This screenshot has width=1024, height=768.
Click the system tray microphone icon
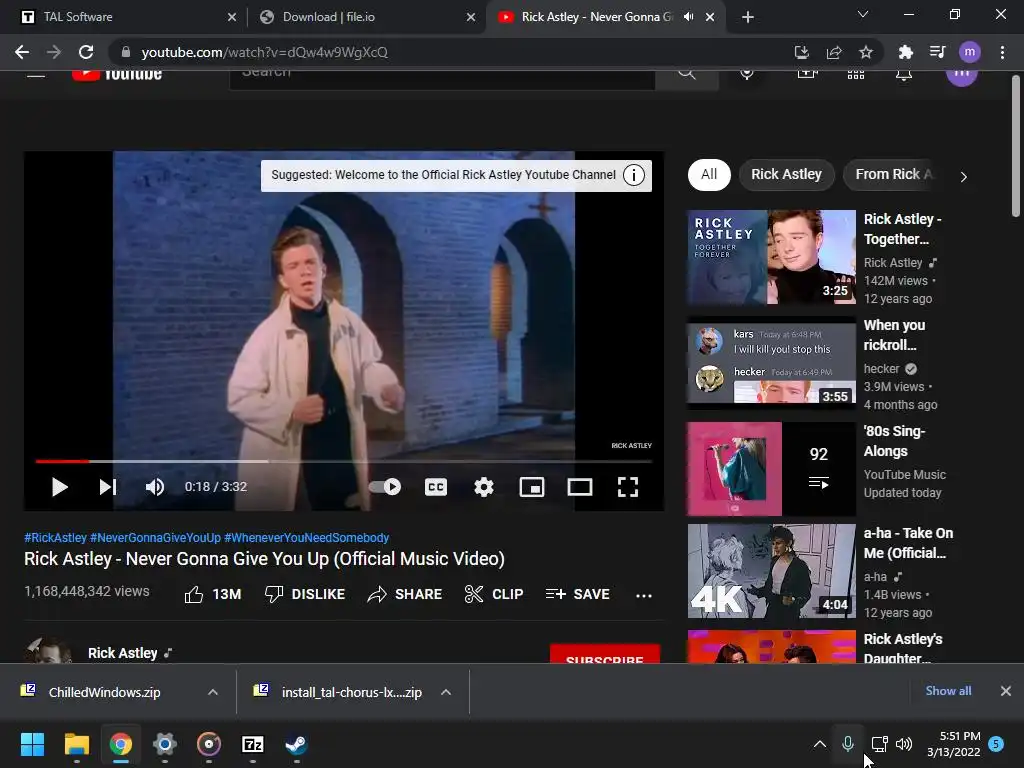coord(848,744)
